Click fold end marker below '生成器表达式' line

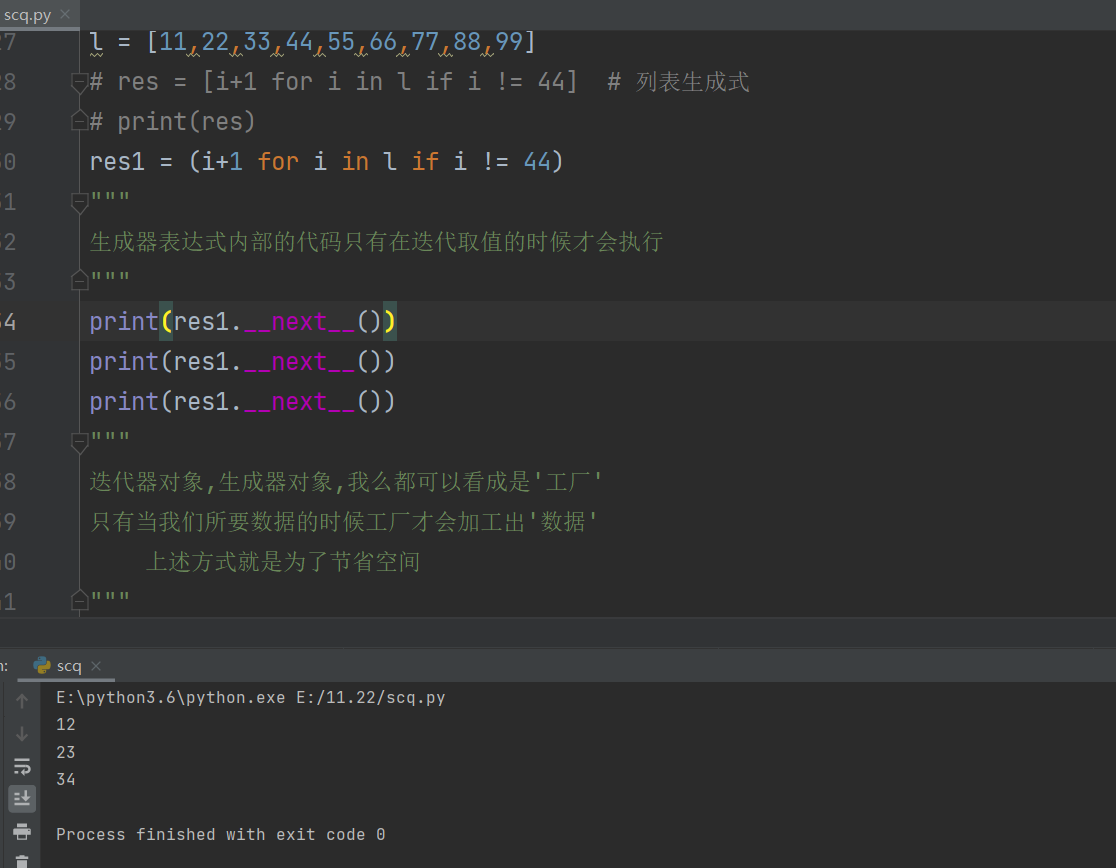[x=80, y=282]
